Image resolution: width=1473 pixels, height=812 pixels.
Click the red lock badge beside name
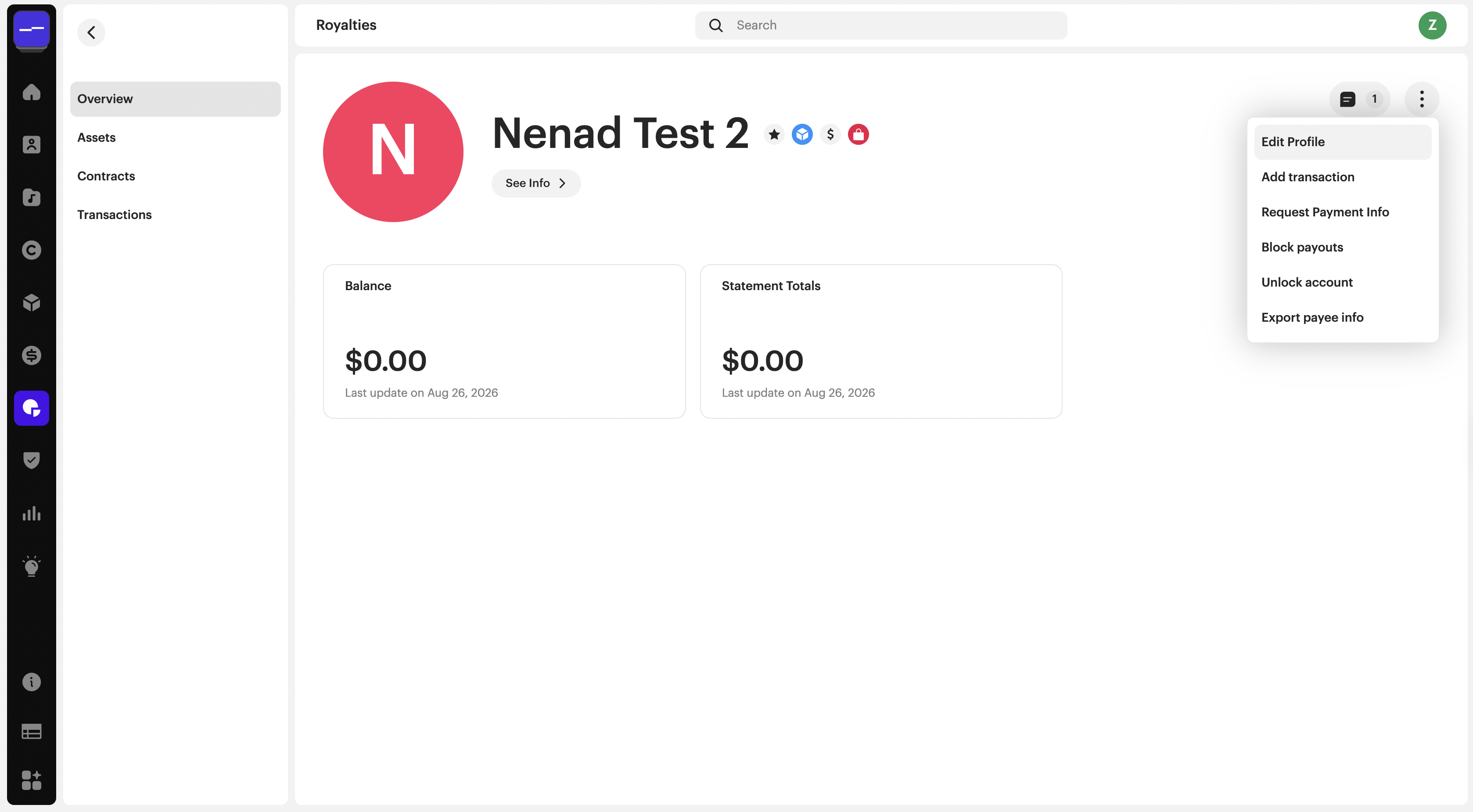tap(858, 134)
